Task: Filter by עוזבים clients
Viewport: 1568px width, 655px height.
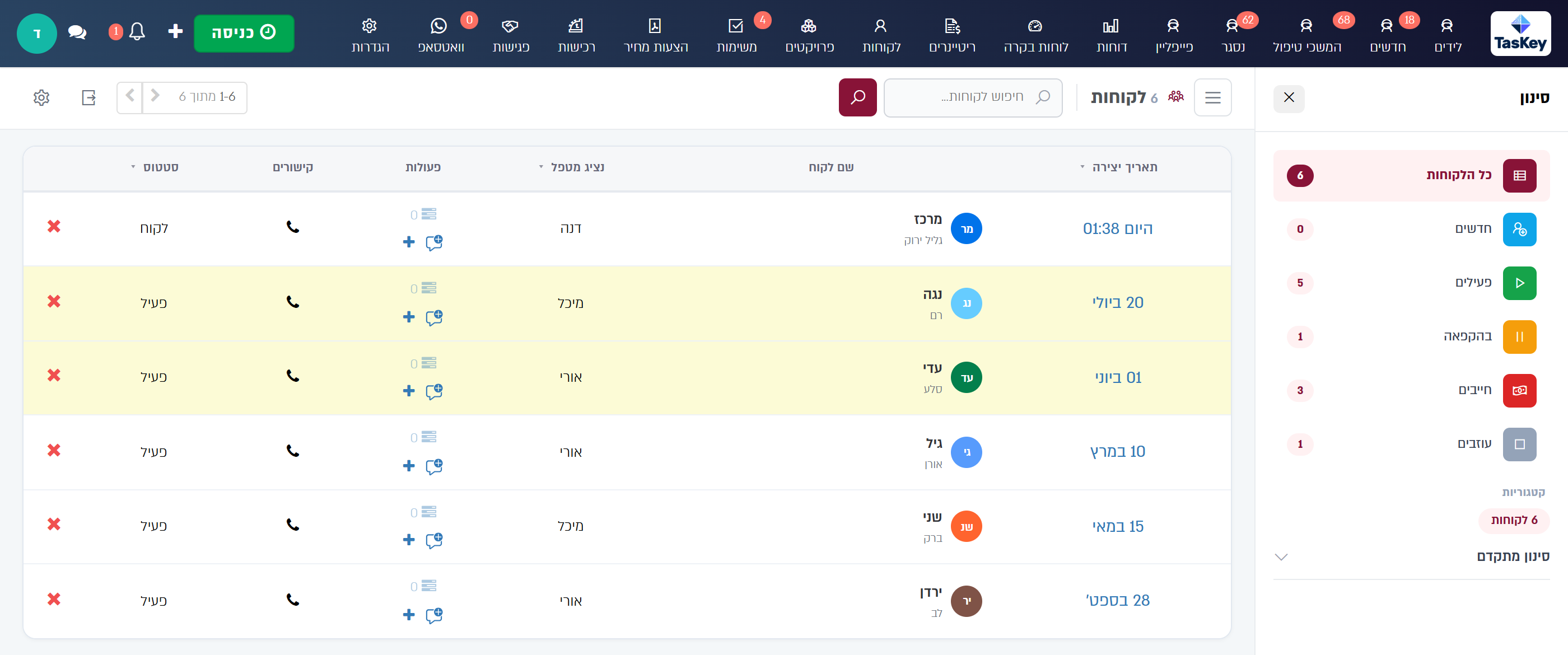Action: coord(1411,444)
